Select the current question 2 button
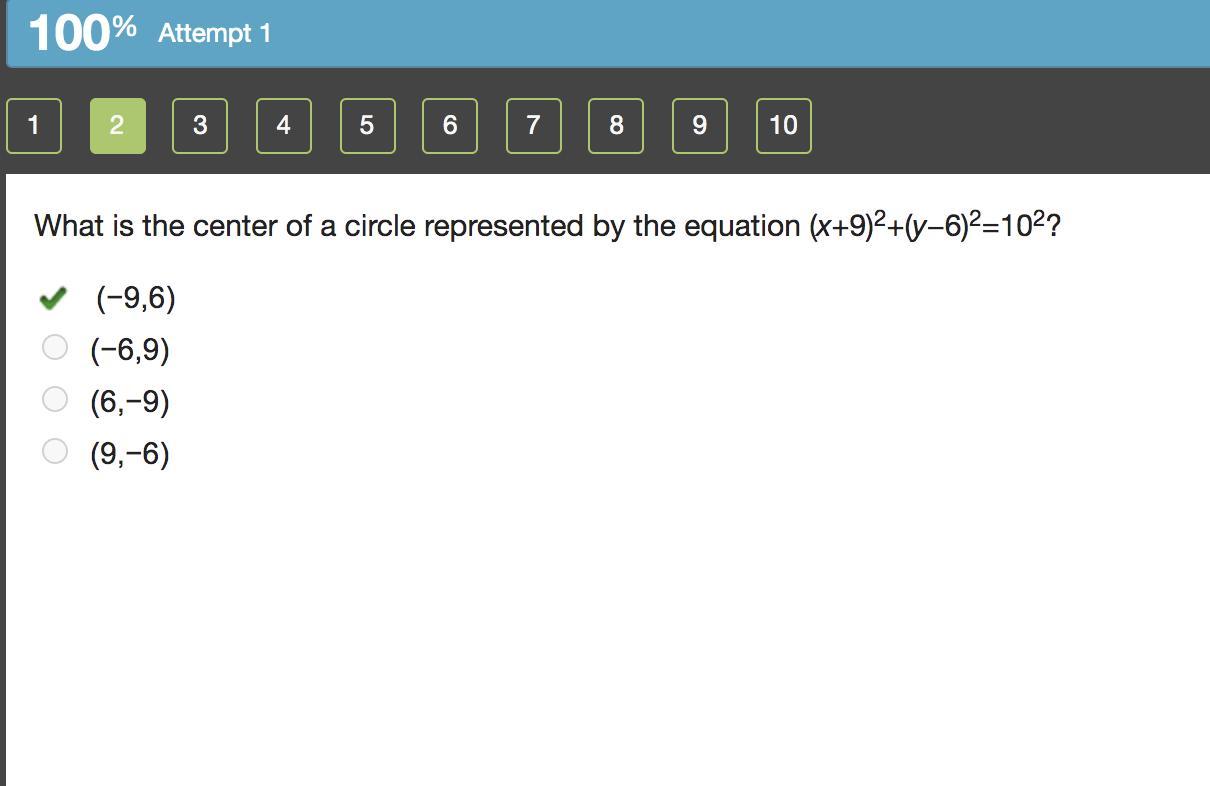This screenshot has height=786, width=1210. 118,126
